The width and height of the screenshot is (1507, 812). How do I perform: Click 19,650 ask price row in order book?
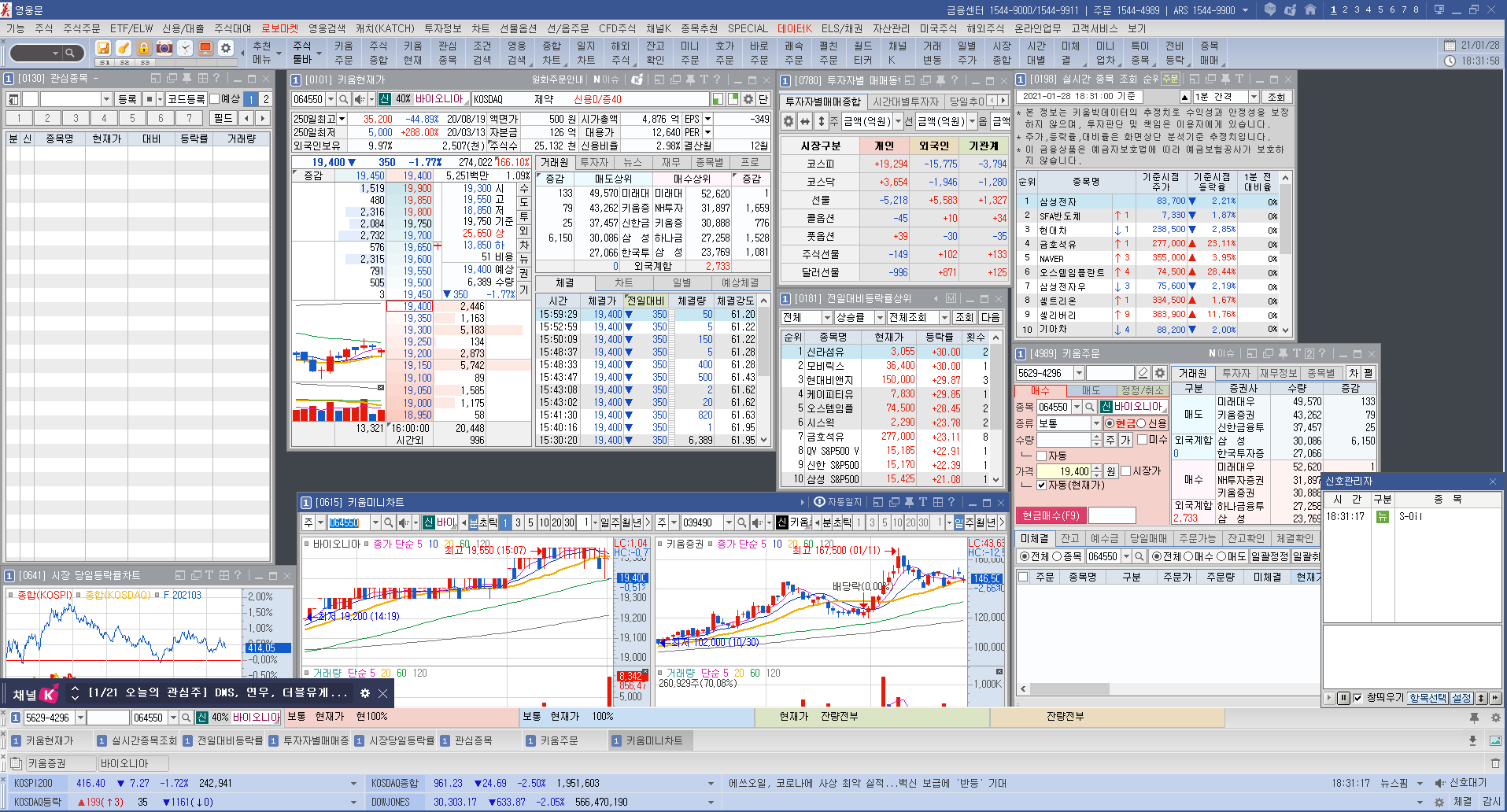416,247
